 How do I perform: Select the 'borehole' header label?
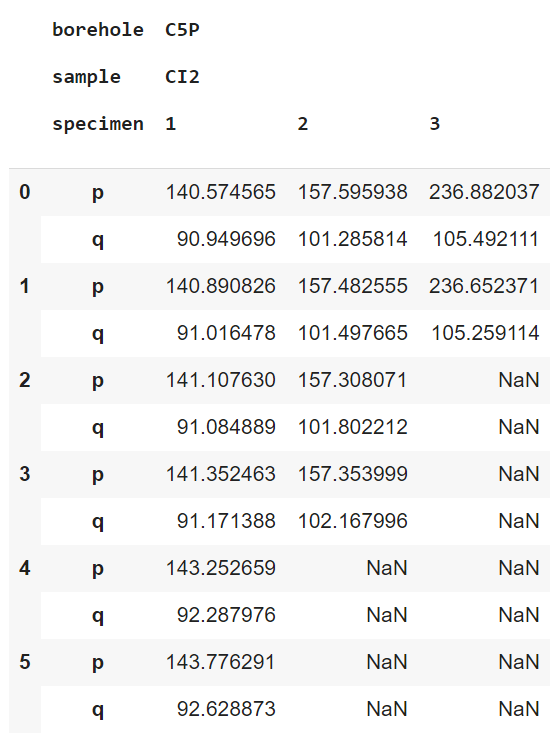point(98,30)
